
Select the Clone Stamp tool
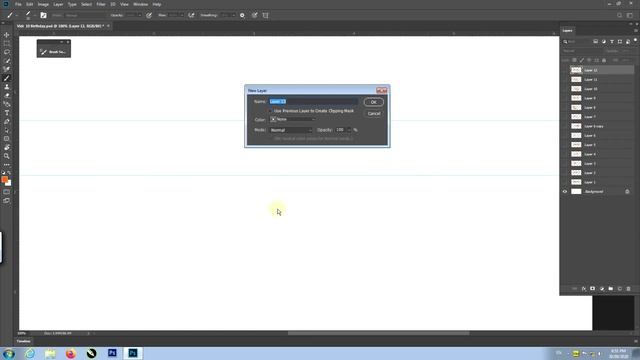7,87
